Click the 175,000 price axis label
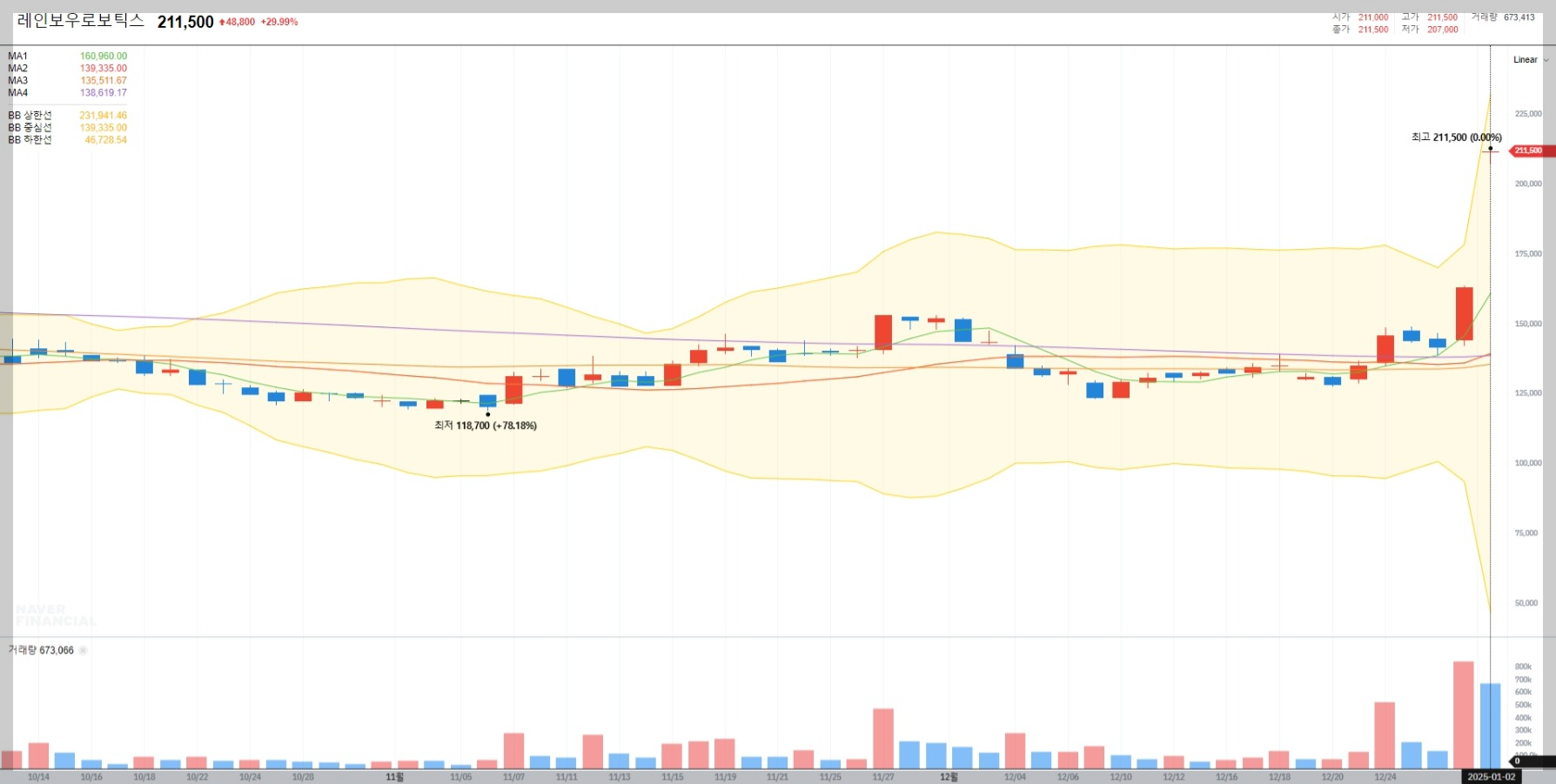The image size is (1556, 784). point(1528,254)
